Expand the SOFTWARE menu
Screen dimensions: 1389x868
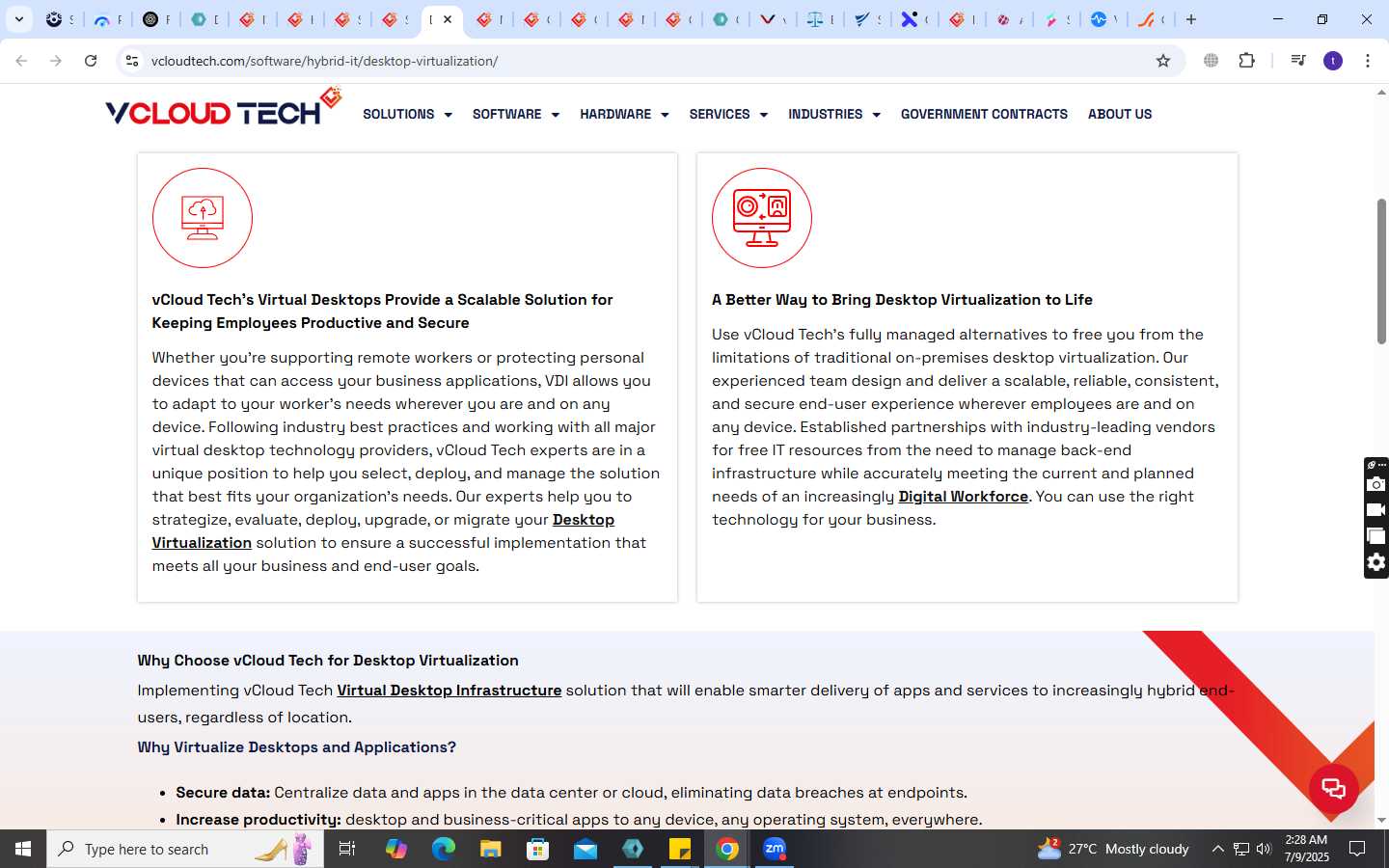[x=515, y=114]
